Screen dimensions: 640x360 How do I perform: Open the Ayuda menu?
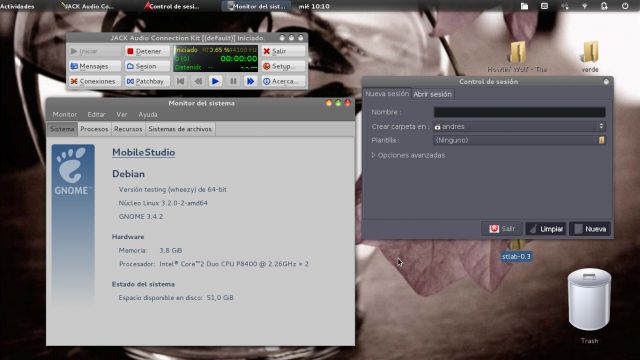[x=148, y=115]
